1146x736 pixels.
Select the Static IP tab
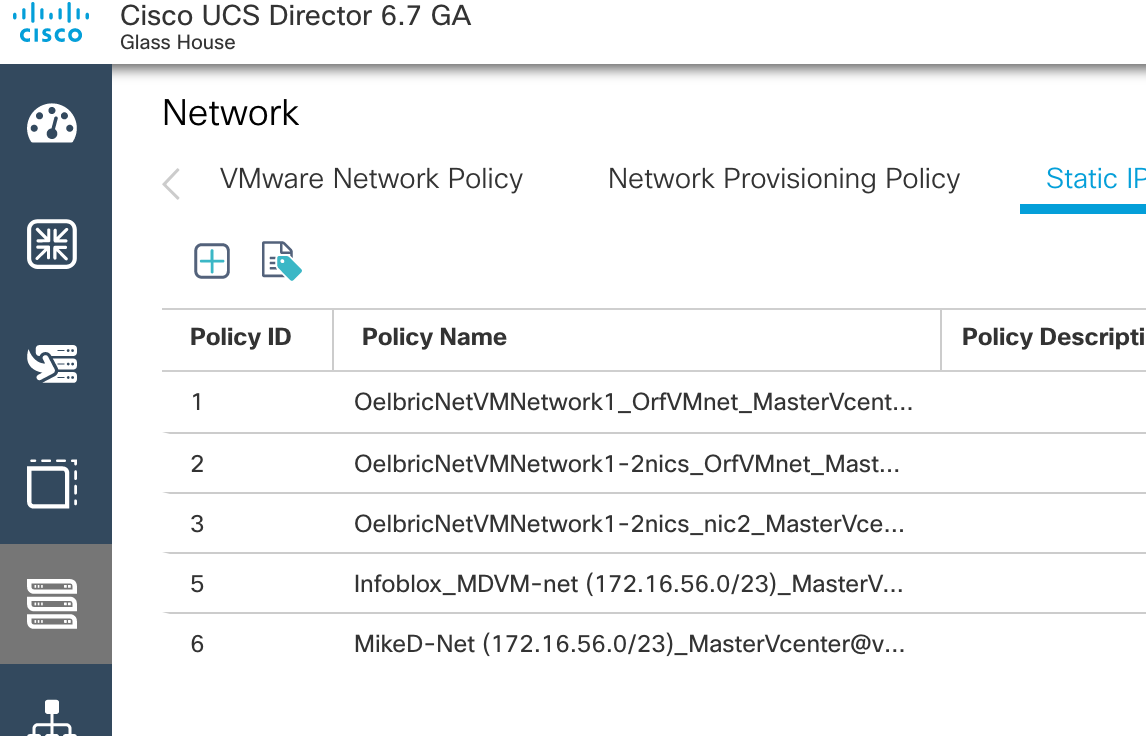(x=1094, y=179)
